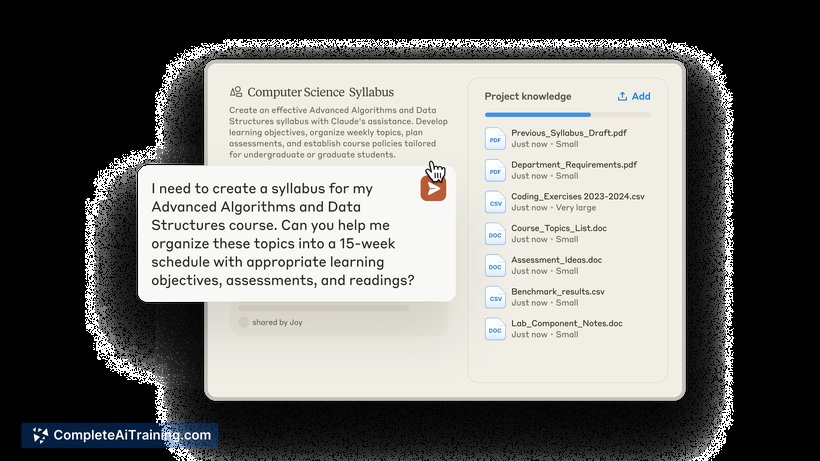Open the Benchmark_results.csv file icon

(495, 297)
